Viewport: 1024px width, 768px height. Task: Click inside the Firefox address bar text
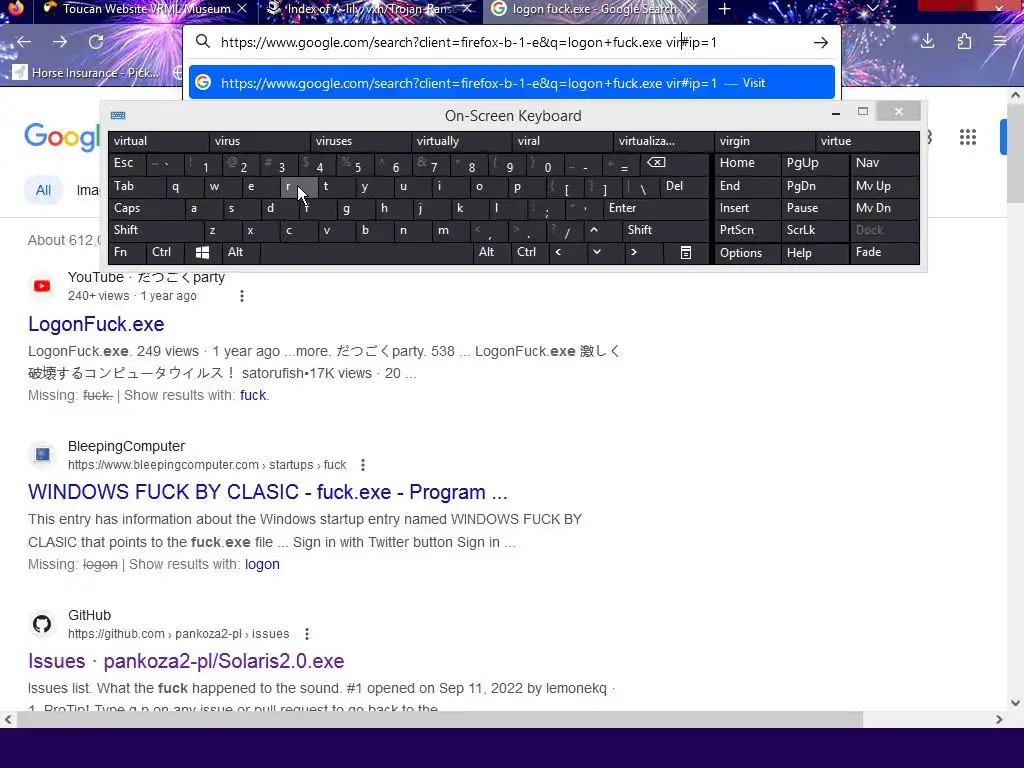point(468,42)
